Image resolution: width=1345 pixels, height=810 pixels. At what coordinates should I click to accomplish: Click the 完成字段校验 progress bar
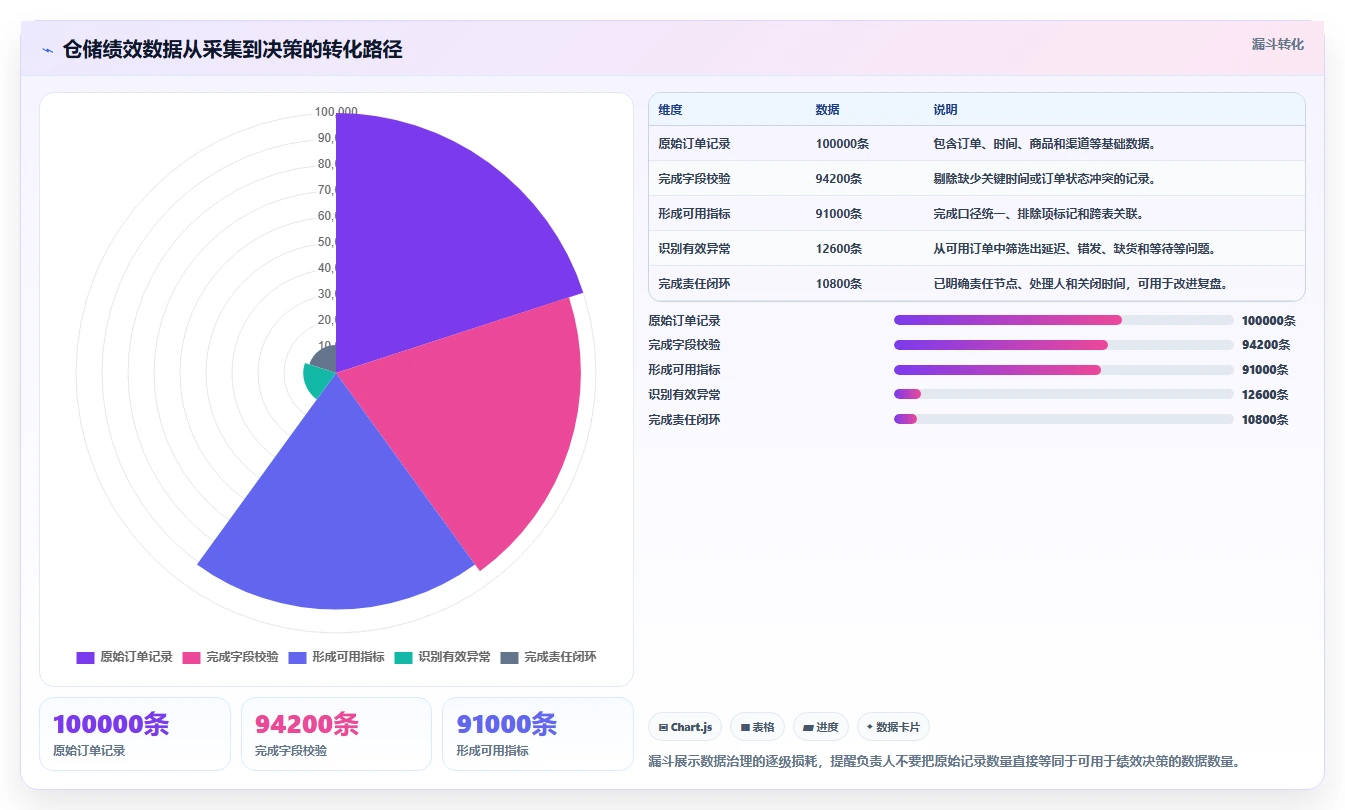1063,345
